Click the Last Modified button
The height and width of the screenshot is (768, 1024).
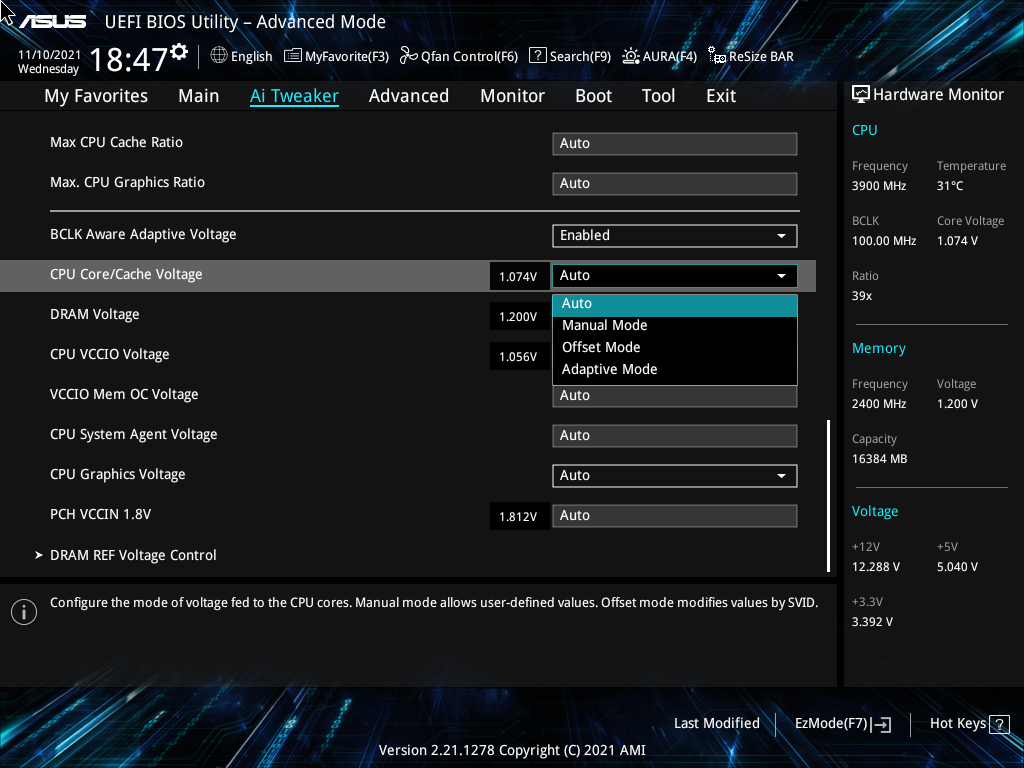716,724
